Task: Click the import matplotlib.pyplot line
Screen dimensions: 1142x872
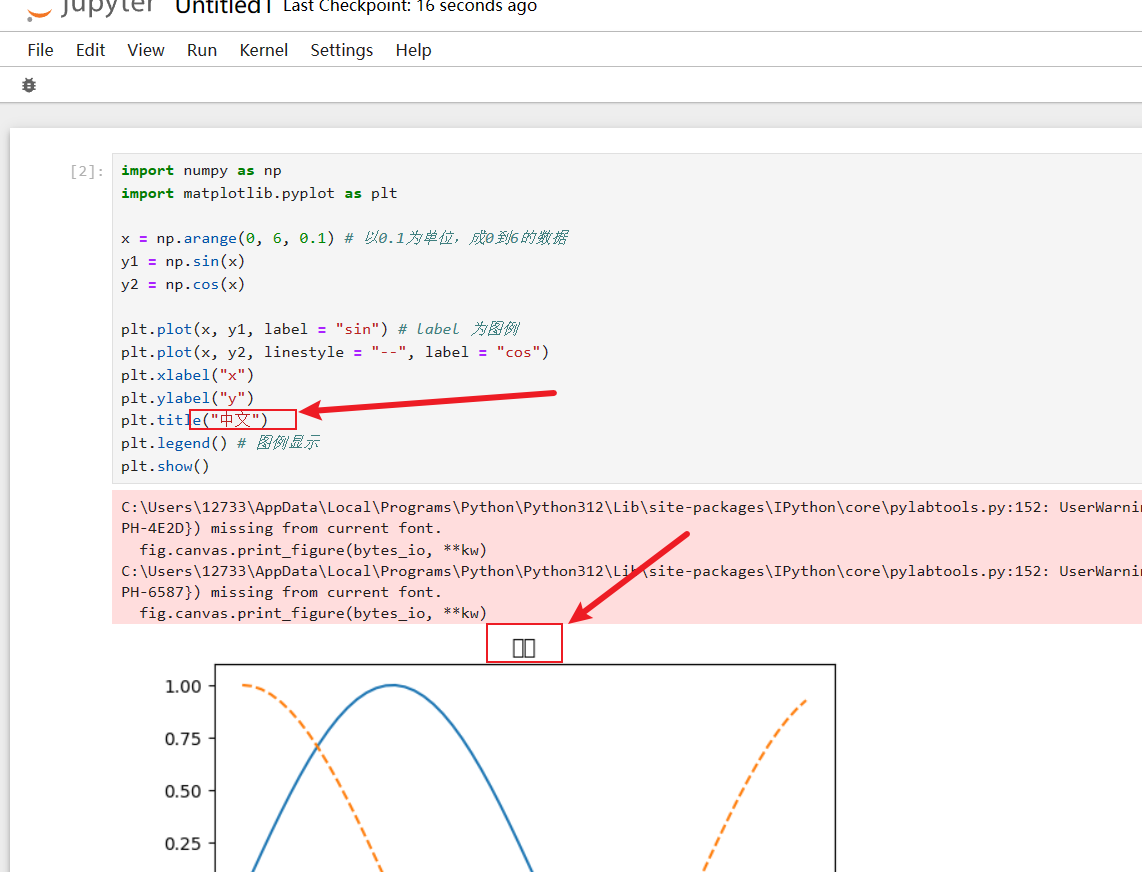Action: click(259, 193)
